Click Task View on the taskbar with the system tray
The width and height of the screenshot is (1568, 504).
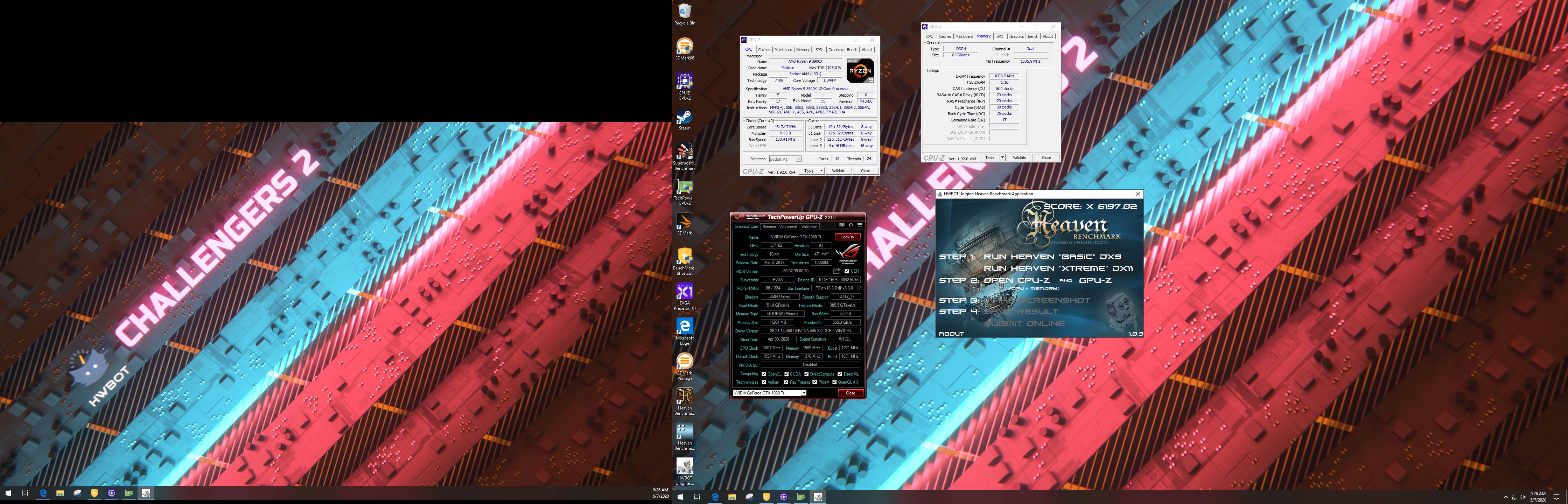click(x=697, y=497)
